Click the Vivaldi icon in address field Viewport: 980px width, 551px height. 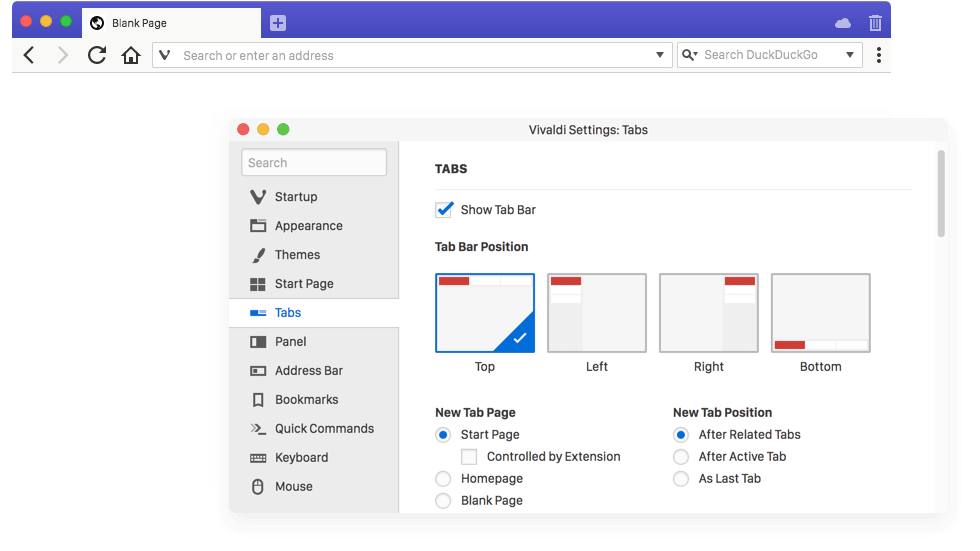tap(165, 55)
